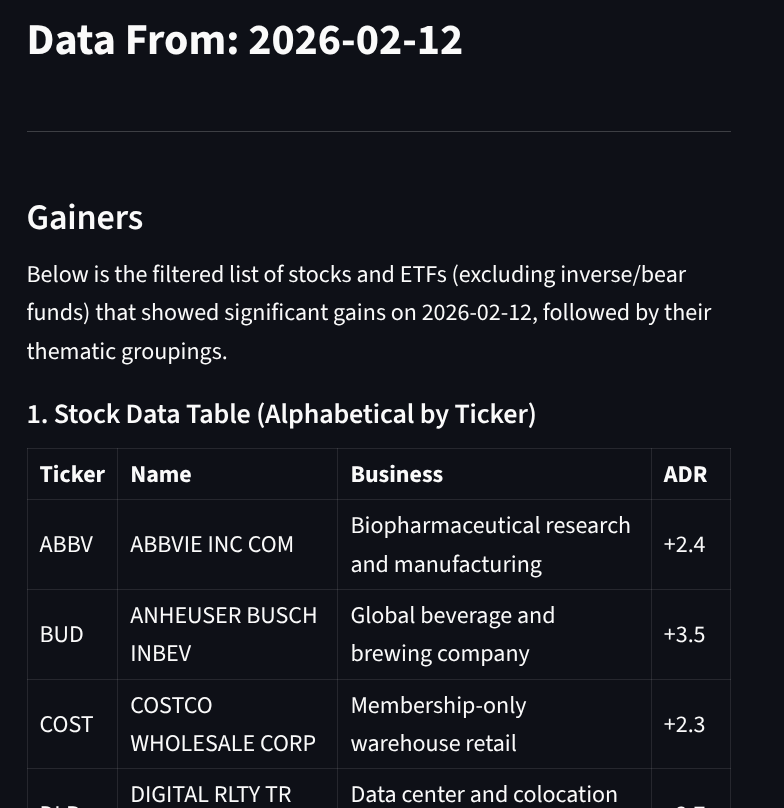Click the +2.4 ADR value
Screen dimensions: 784x808
coord(684,544)
